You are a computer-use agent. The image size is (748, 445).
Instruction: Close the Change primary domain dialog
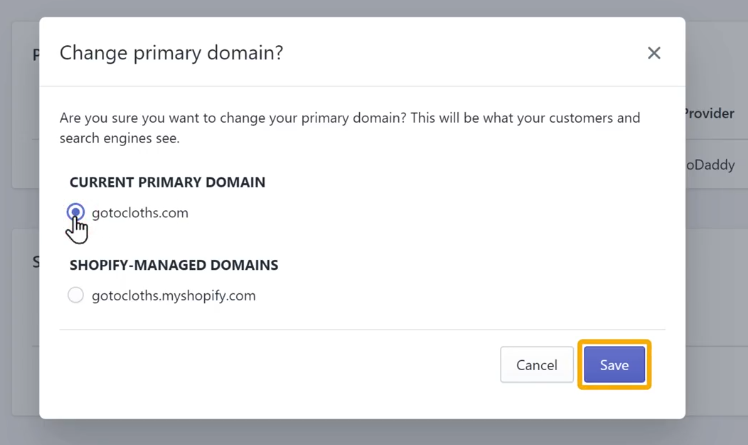pyautogui.click(x=654, y=53)
